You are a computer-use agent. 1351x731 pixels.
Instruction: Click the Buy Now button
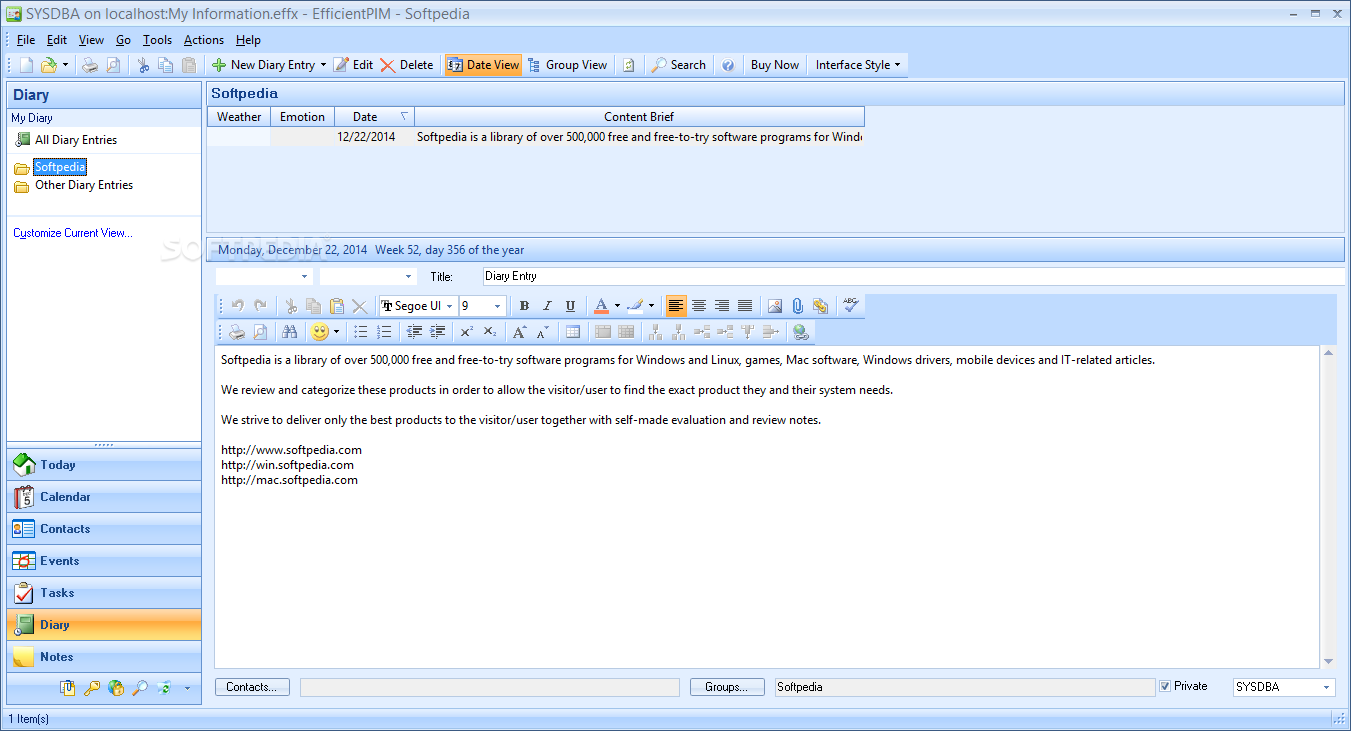(774, 65)
